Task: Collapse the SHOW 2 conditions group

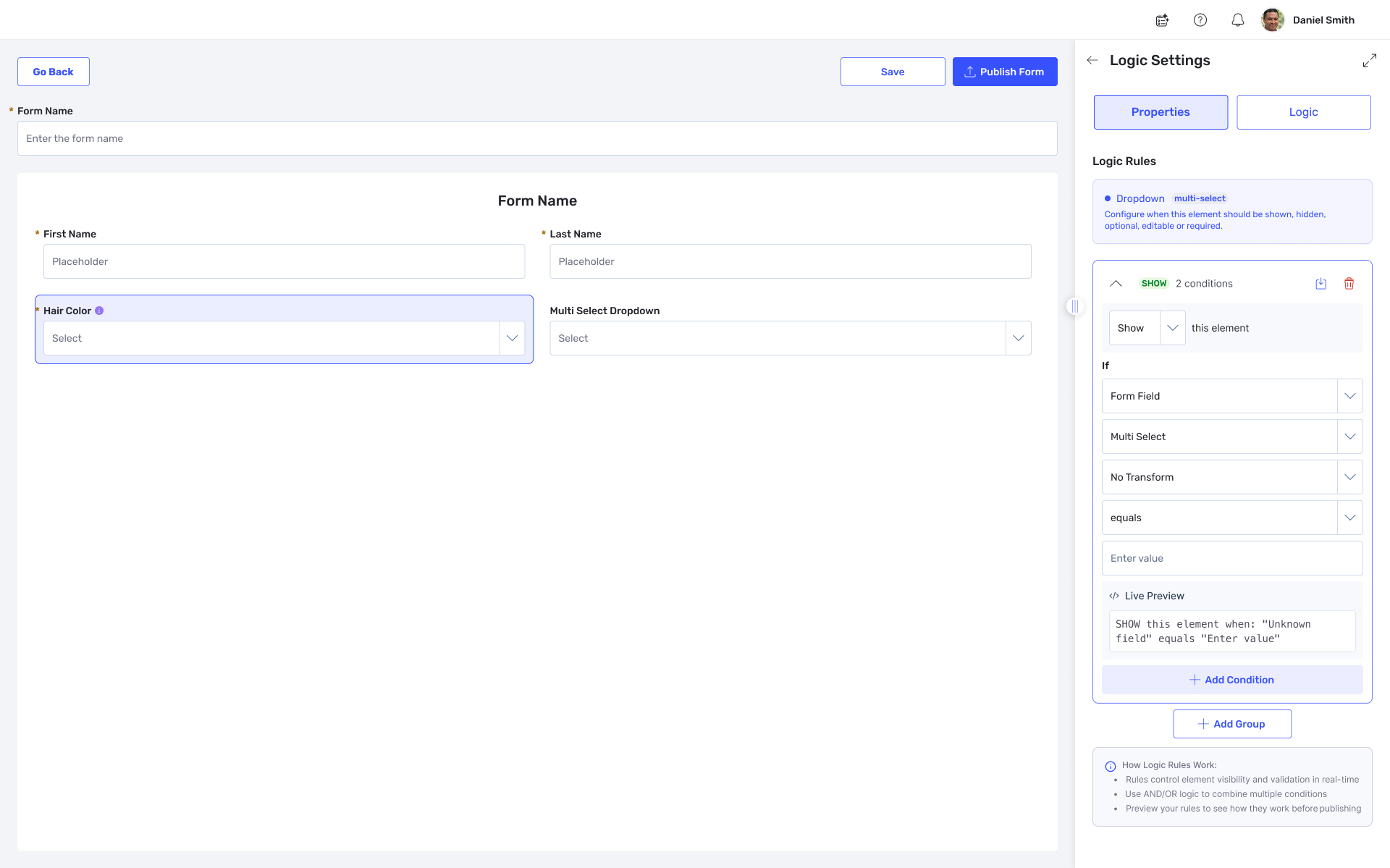Action: pyautogui.click(x=1116, y=284)
